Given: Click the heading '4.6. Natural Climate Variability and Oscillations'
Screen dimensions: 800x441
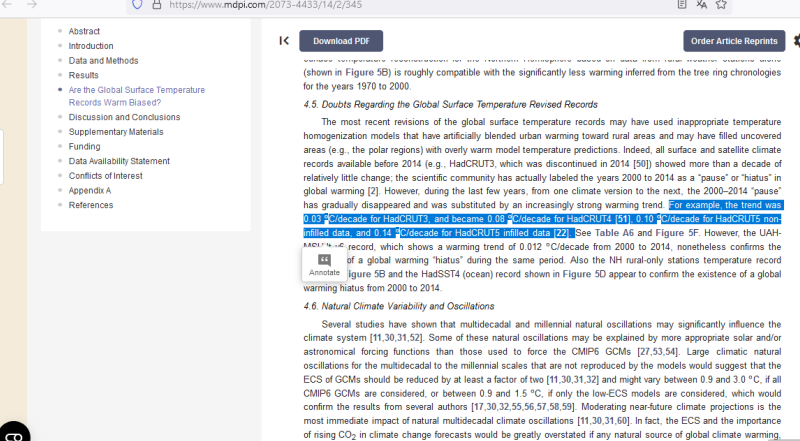Looking at the screenshot, I should [x=399, y=306].
